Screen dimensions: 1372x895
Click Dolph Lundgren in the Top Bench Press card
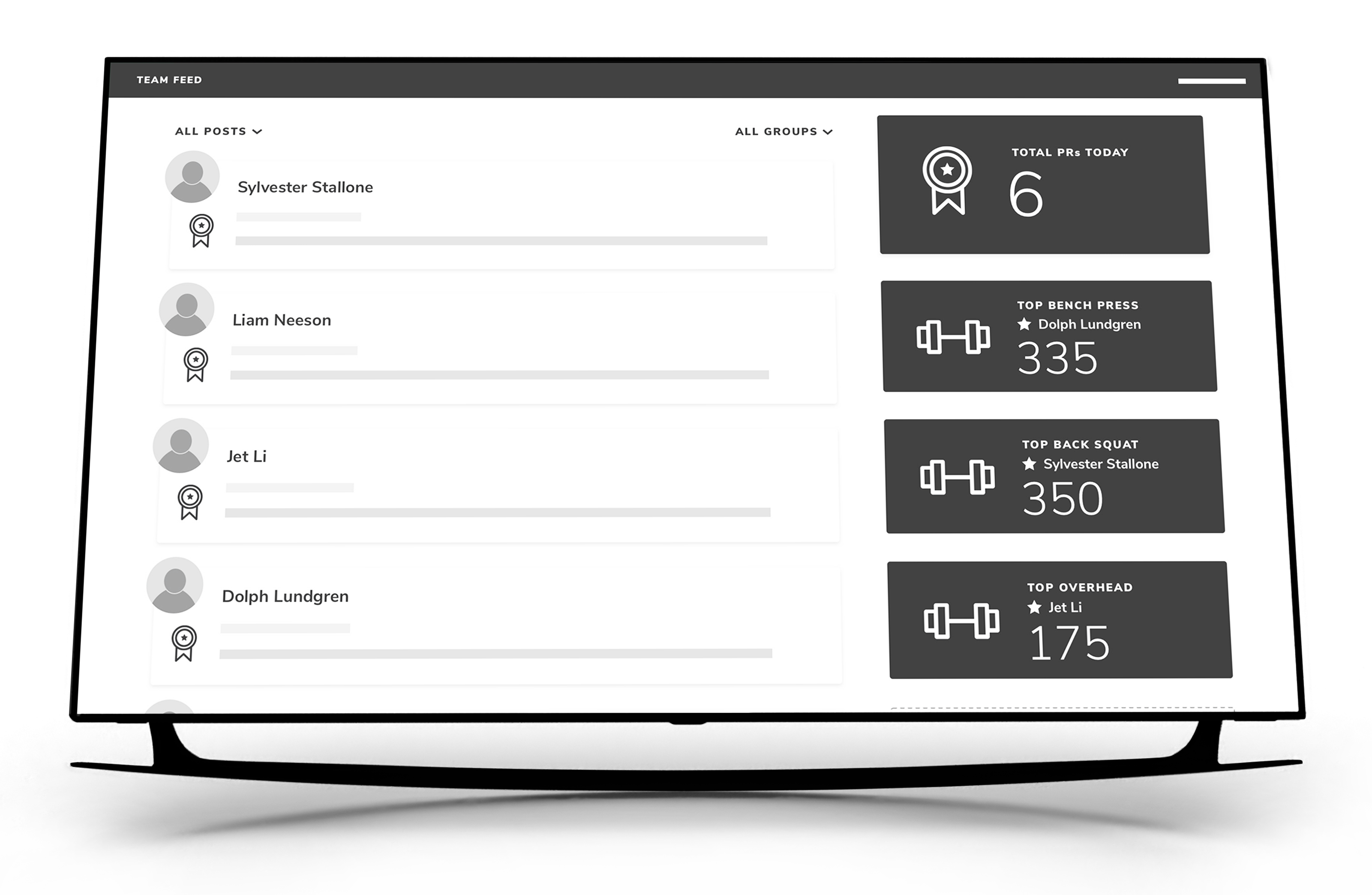1089,324
